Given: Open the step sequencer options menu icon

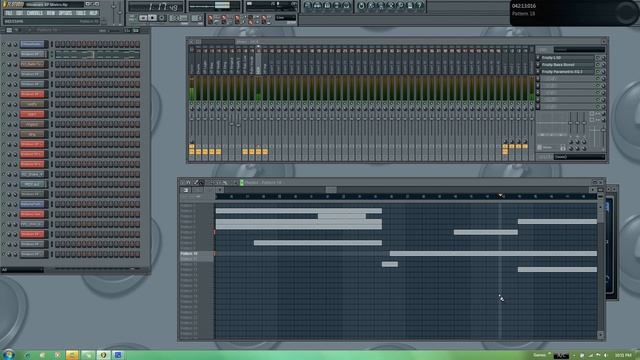Looking at the screenshot, I should pos(9,30).
